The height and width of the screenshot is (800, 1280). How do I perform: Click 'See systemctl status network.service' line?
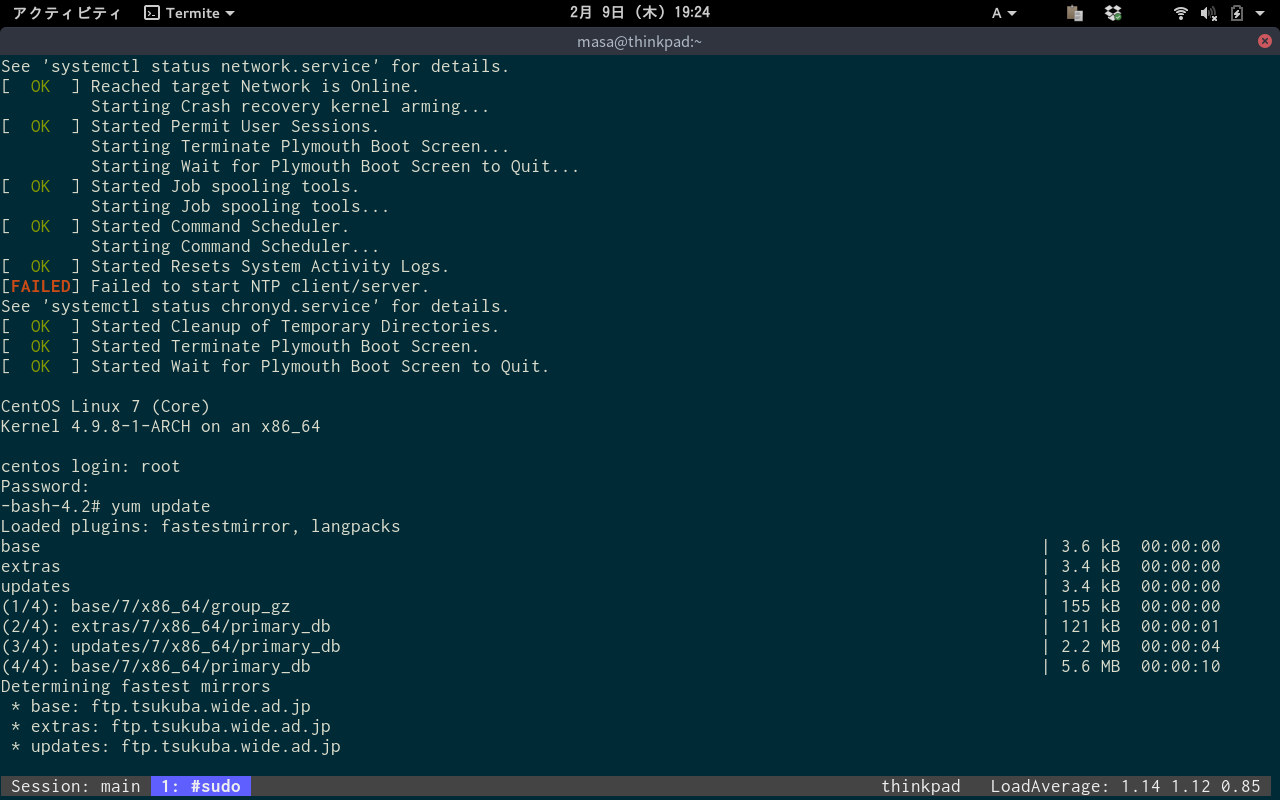pos(256,66)
